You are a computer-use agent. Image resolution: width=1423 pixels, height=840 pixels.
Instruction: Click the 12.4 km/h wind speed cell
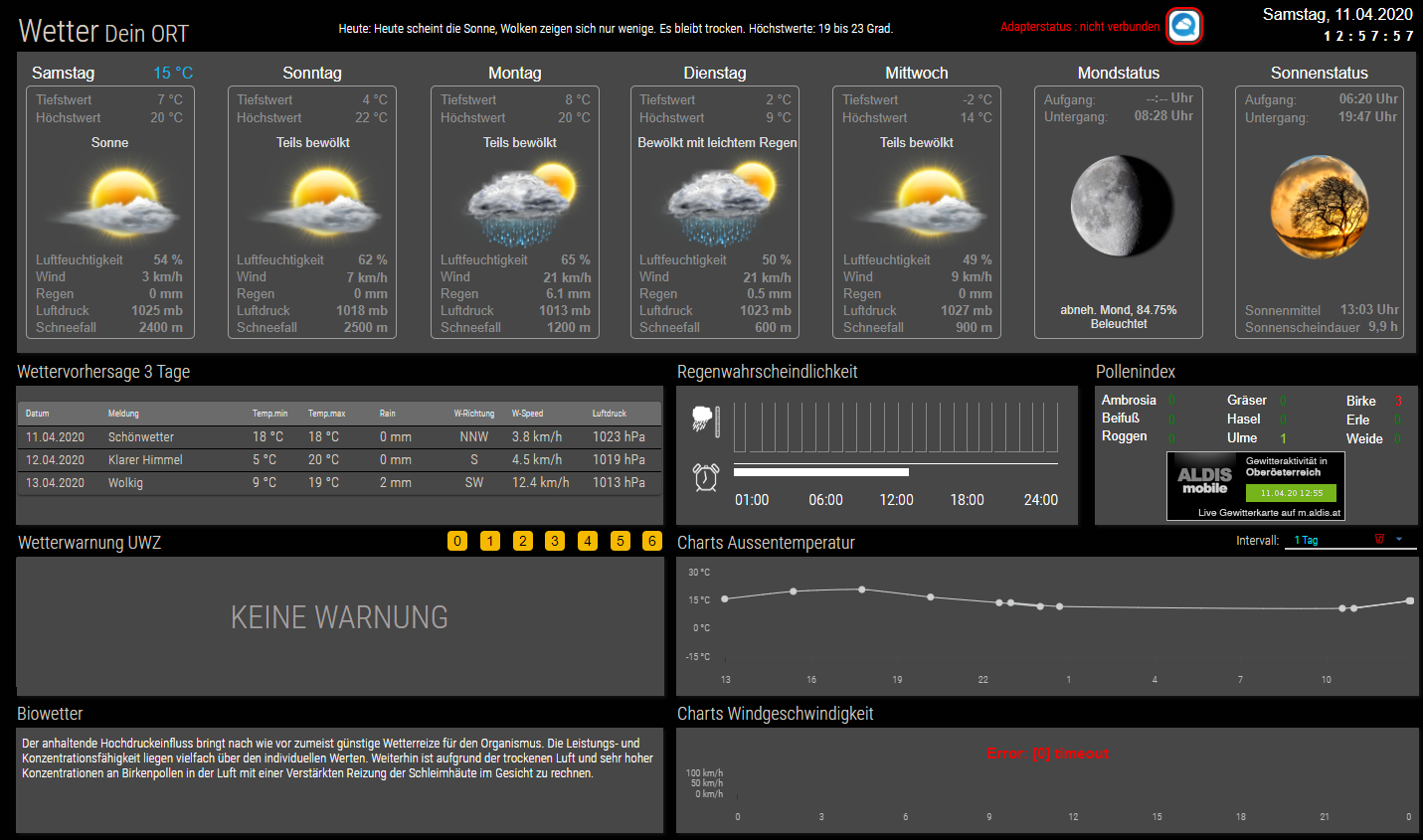(541, 482)
